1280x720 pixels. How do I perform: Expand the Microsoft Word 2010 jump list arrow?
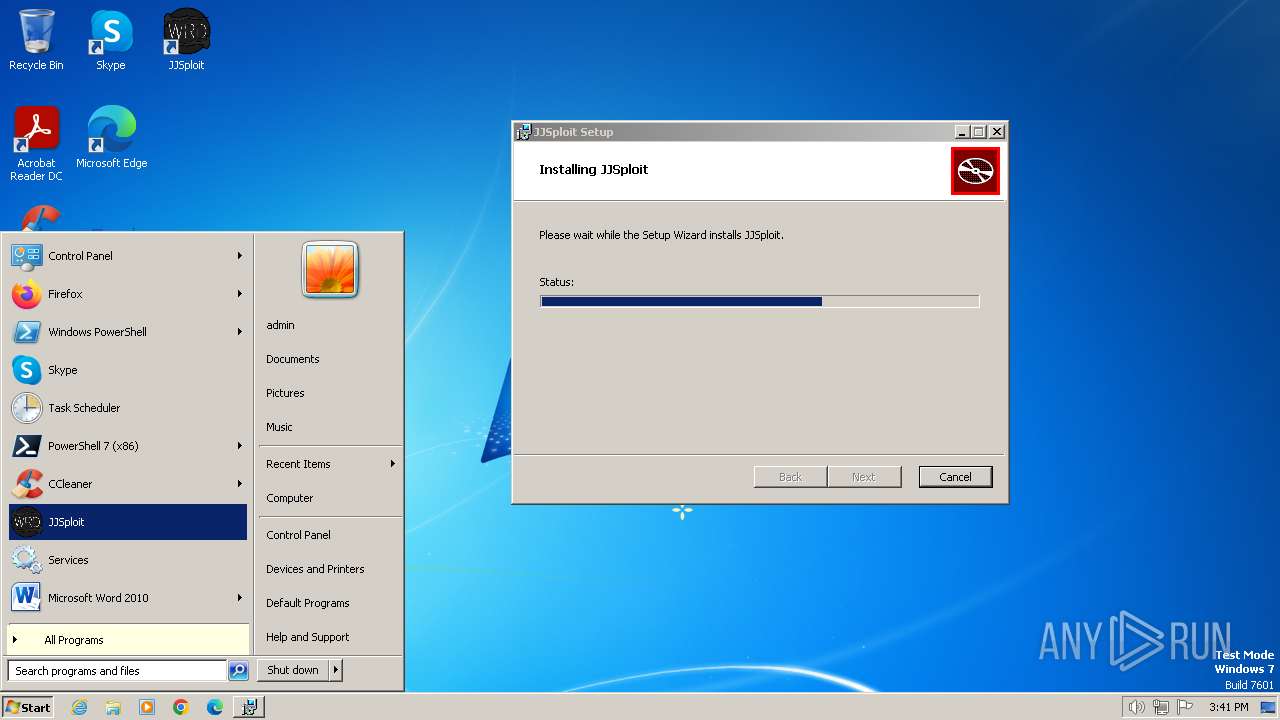(240, 598)
